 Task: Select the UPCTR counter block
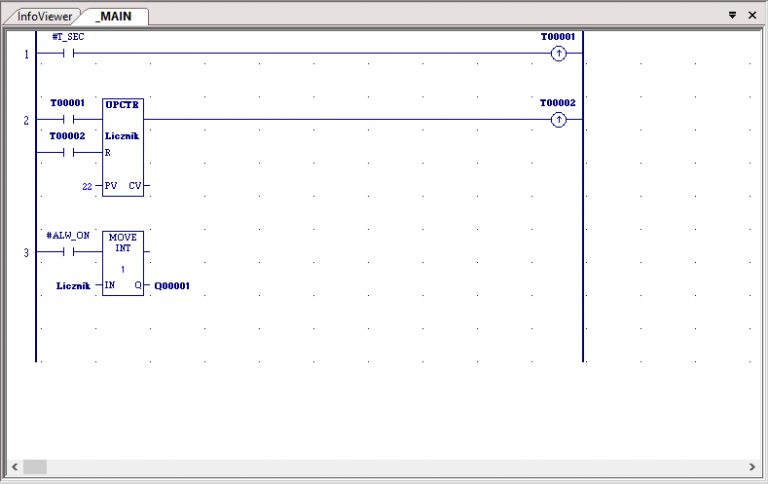coord(123,146)
